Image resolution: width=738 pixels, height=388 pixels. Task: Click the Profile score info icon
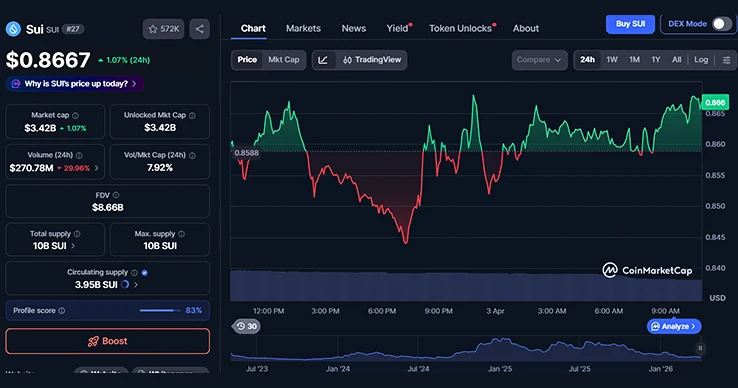tap(62, 311)
